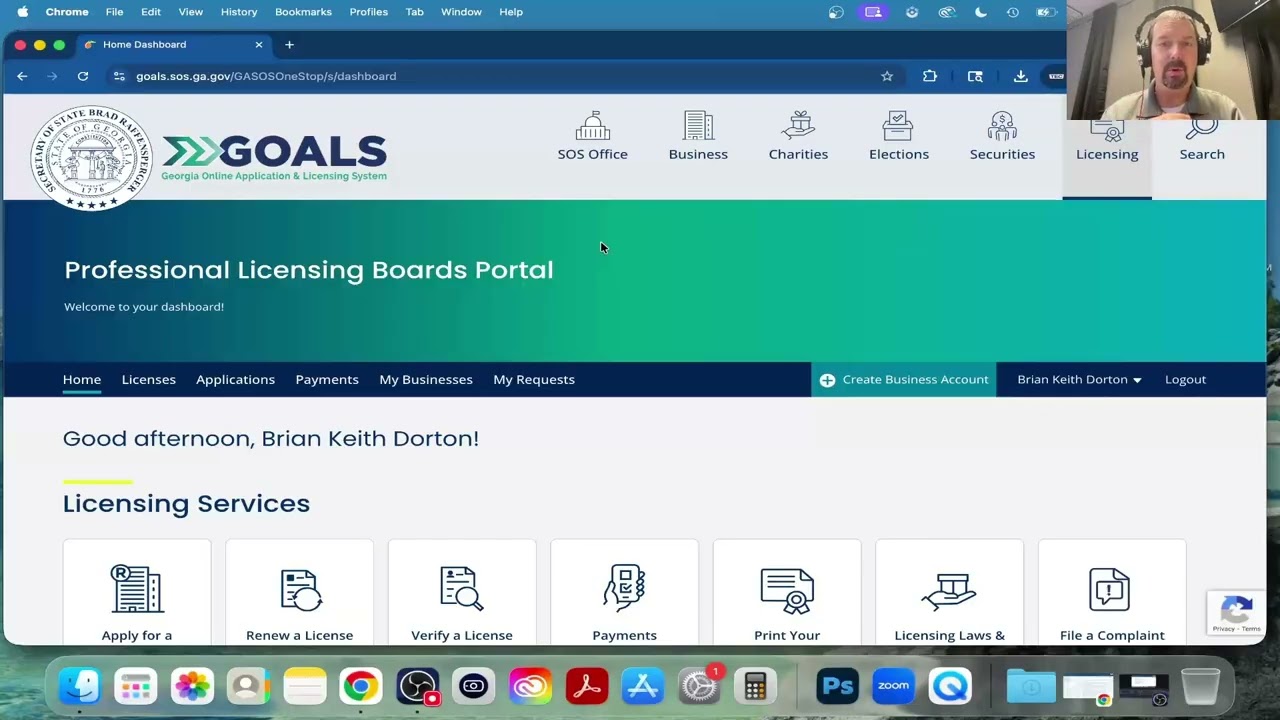Open the SOS Office section
Viewport: 1280px width, 720px height.
tap(592, 138)
